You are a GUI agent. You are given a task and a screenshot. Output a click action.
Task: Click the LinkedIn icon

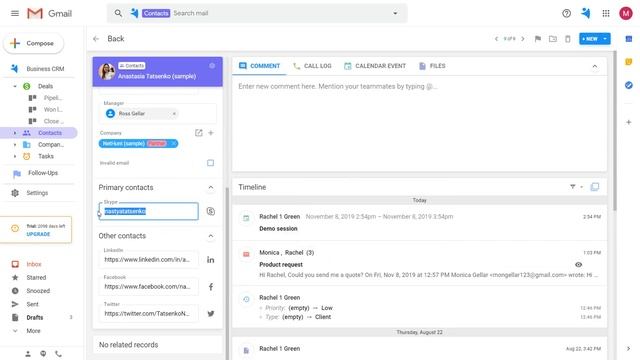(x=211, y=260)
